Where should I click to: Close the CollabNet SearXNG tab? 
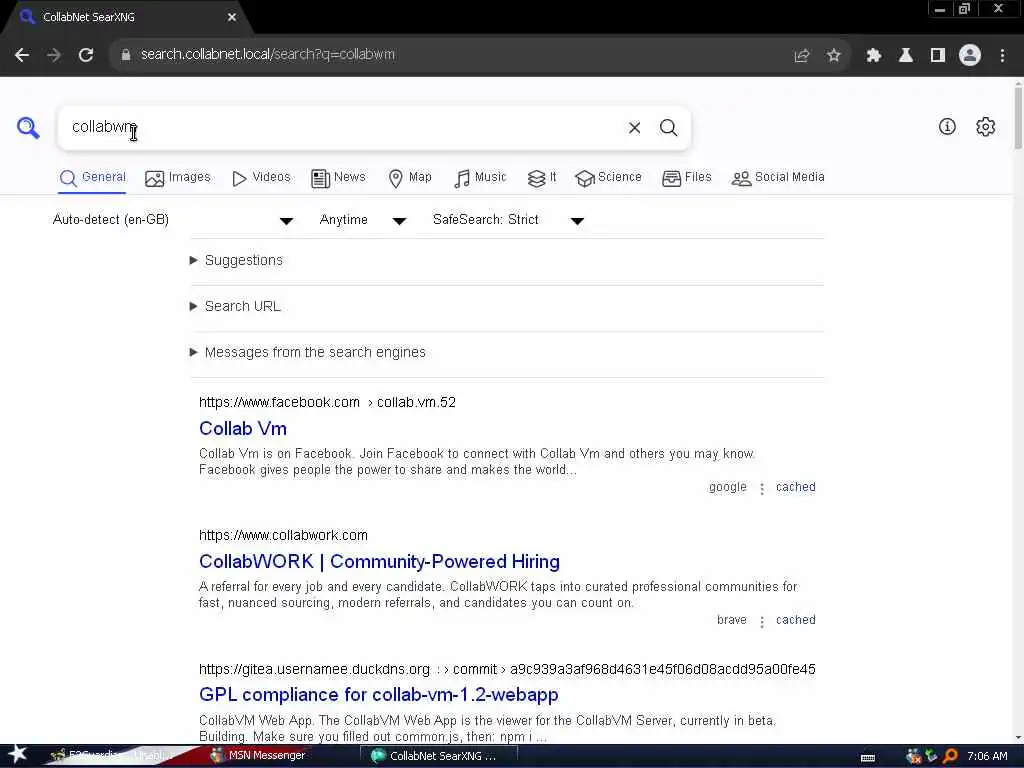232,17
